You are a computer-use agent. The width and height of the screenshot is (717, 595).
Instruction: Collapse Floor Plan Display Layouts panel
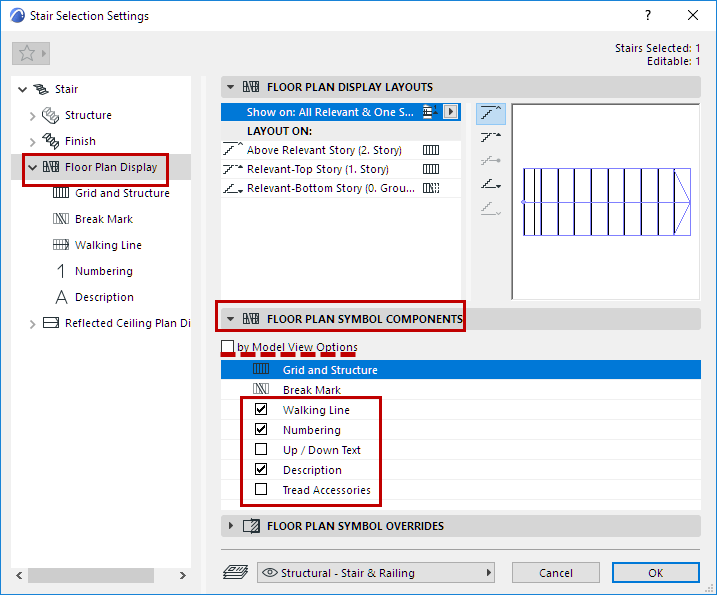(x=230, y=87)
